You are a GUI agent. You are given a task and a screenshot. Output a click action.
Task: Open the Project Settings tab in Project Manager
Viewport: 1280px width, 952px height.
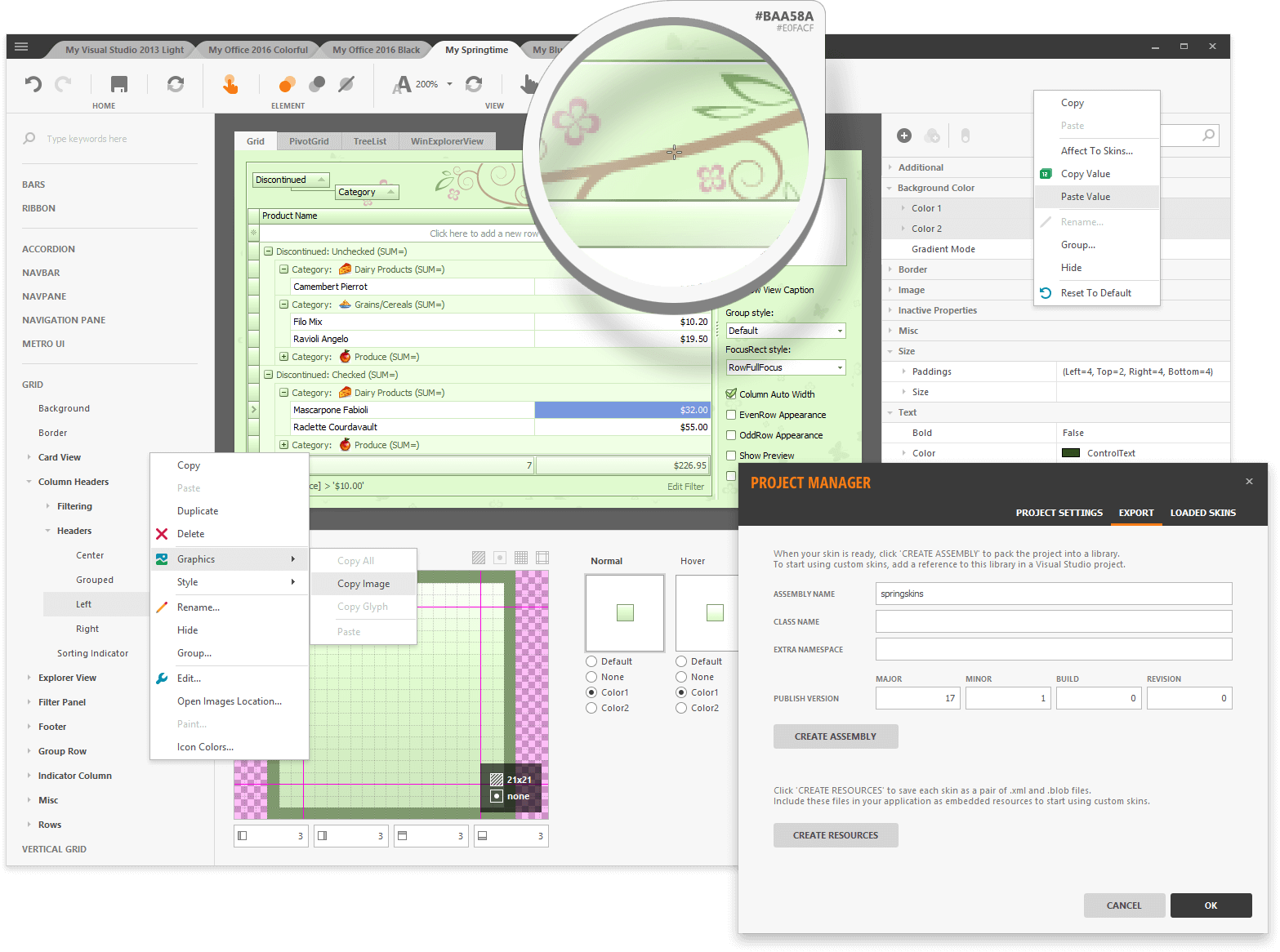pyautogui.click(x=1059, y=513)
